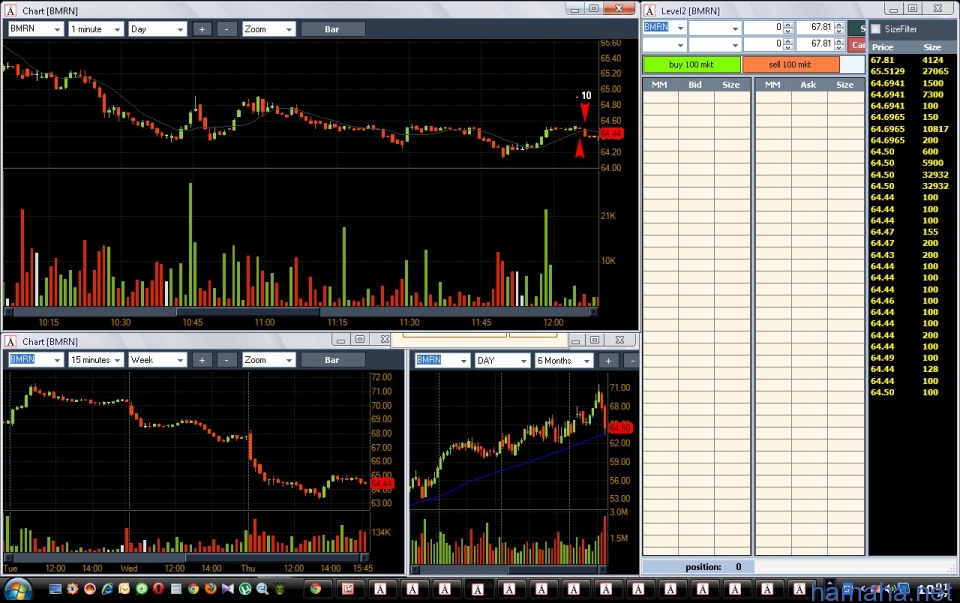The height and width of the screenshot is (603, 960).
Task: Click the plus zoom button in the 1 minute chart
Action: [x=202, y=29]
